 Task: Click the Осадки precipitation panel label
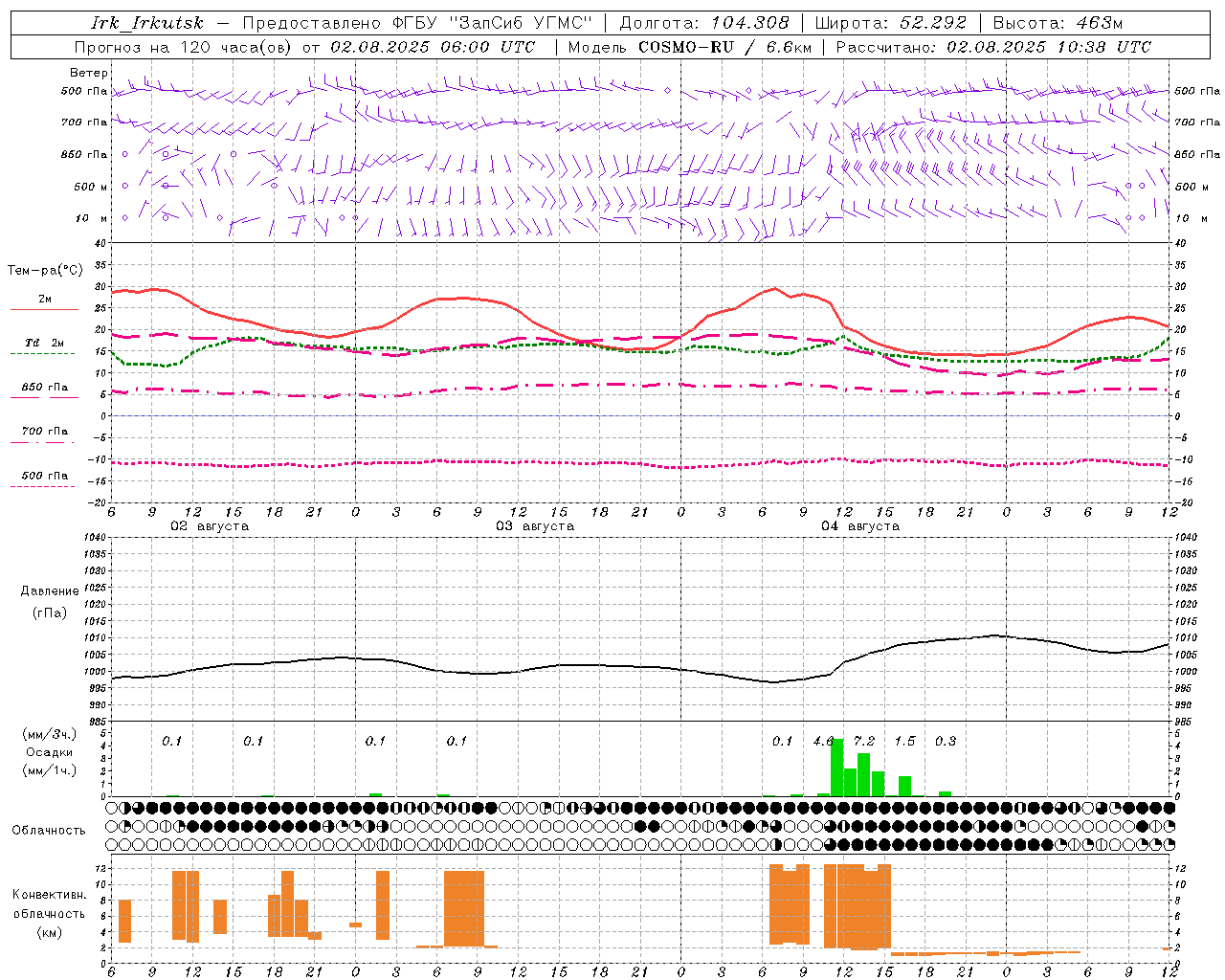coord(50,752)
